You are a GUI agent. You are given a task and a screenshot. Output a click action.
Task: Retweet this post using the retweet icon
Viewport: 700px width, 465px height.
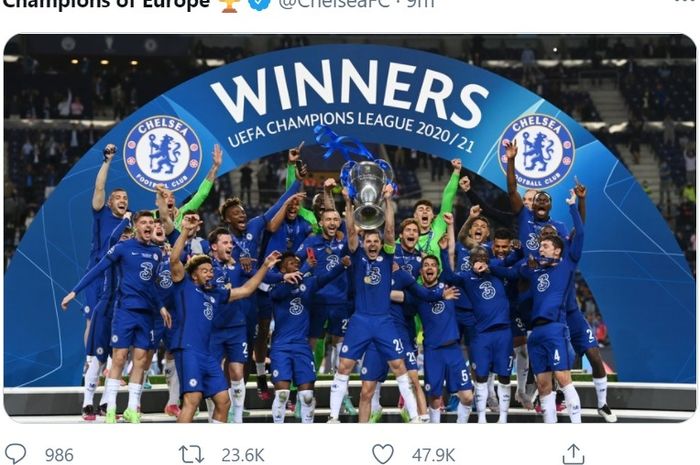click(x=192, y=455)
